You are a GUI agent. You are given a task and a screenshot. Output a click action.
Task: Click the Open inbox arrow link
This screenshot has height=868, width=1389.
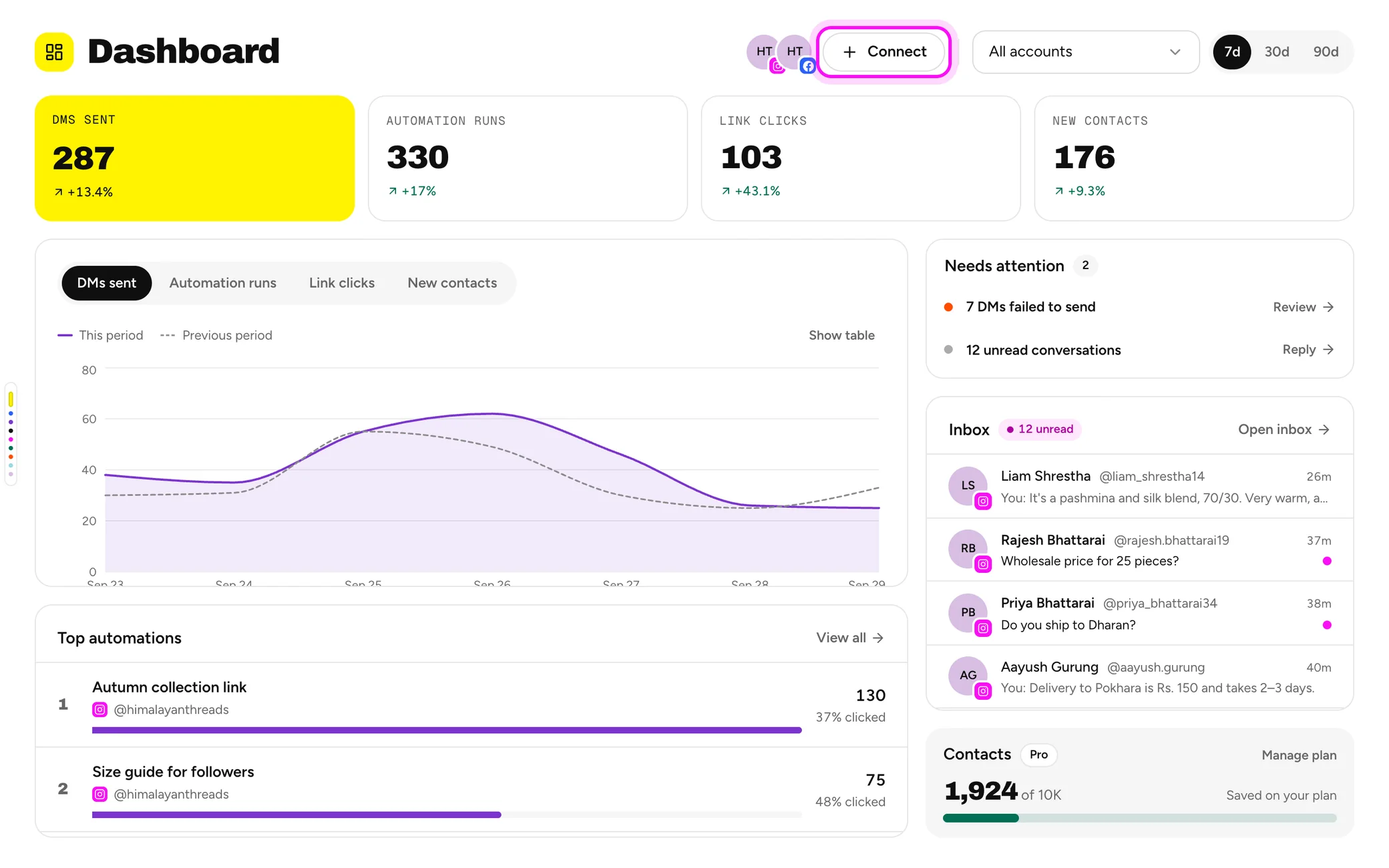pyautogui.click(x=1283, y=429)
